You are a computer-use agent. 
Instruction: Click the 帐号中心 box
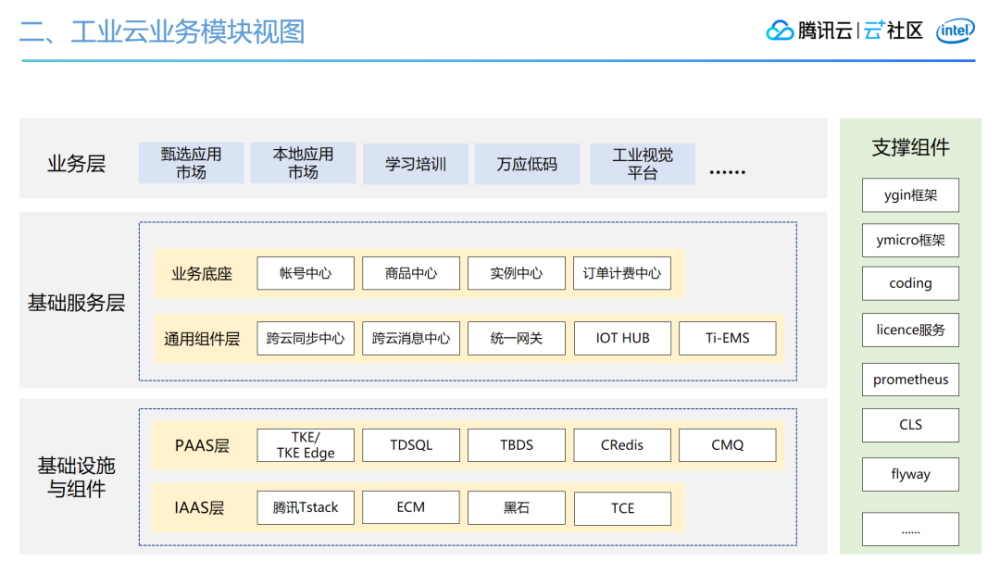coord(305,273)
